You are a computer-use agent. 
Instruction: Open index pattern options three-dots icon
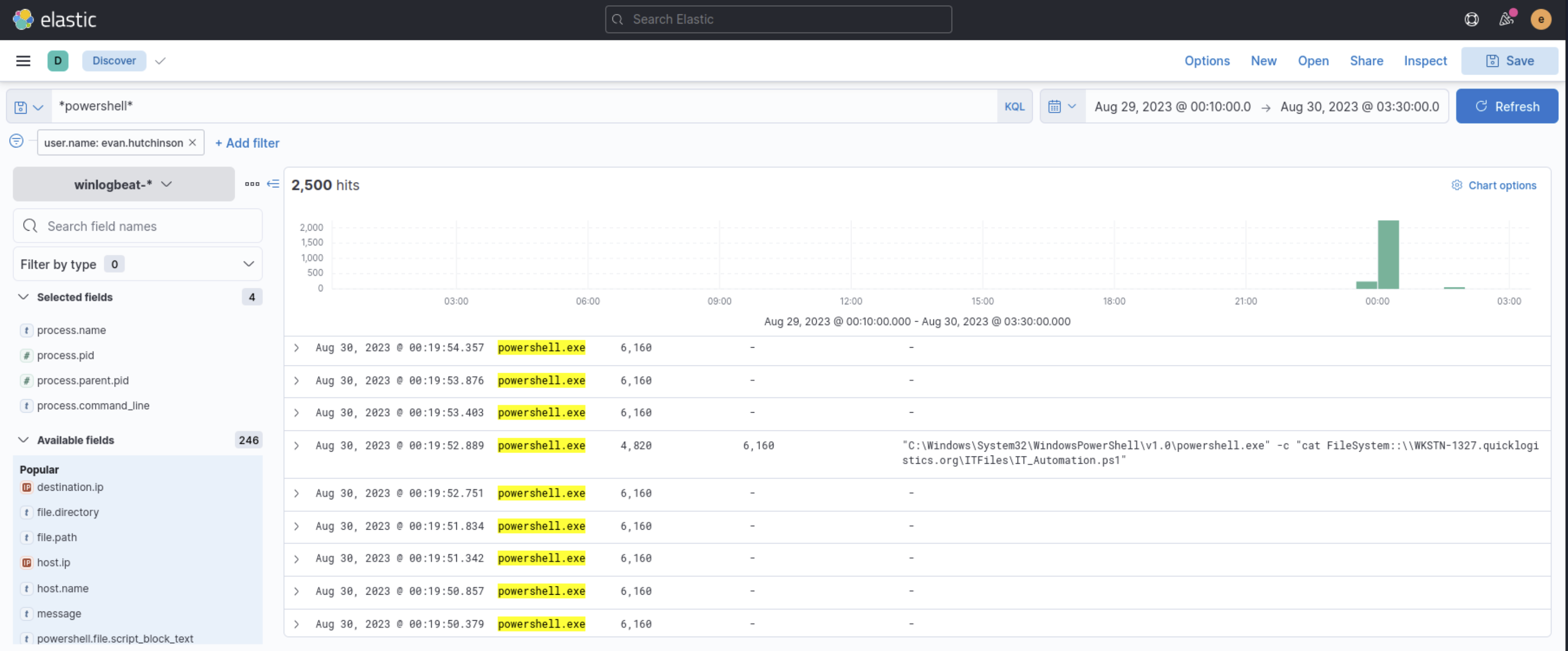(x=252, y=184)
